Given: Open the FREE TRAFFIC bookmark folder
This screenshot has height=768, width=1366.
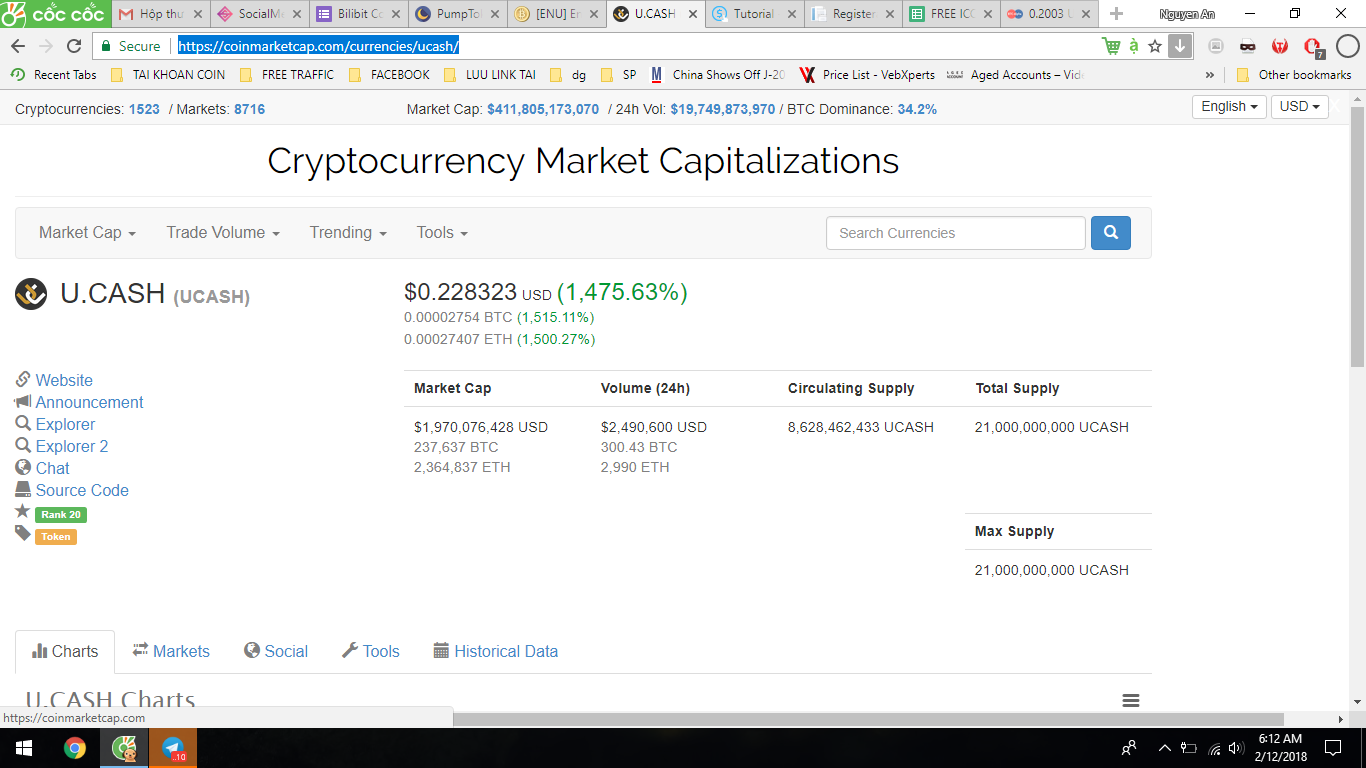Looking at the screenshot, I should click(x=287, y=75).
